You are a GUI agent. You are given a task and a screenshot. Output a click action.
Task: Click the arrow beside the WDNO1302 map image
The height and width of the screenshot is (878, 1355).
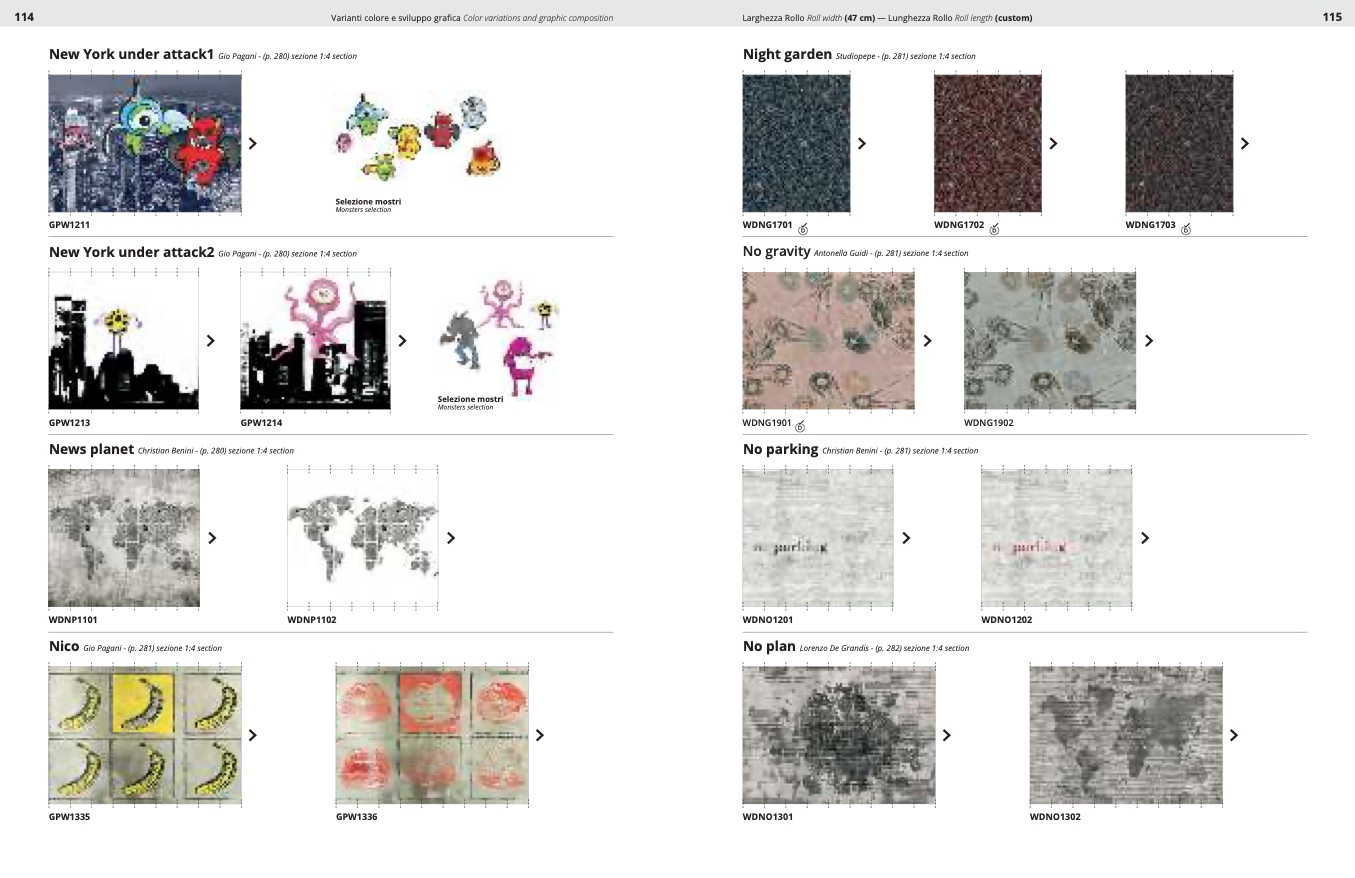[1234, 735]
